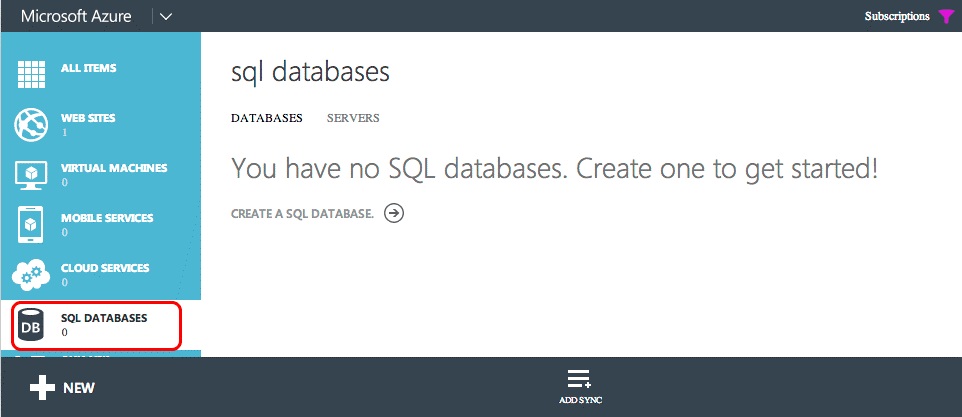Expand the Microsoft Azure dropdown chevron

click(x=166, y=17)
